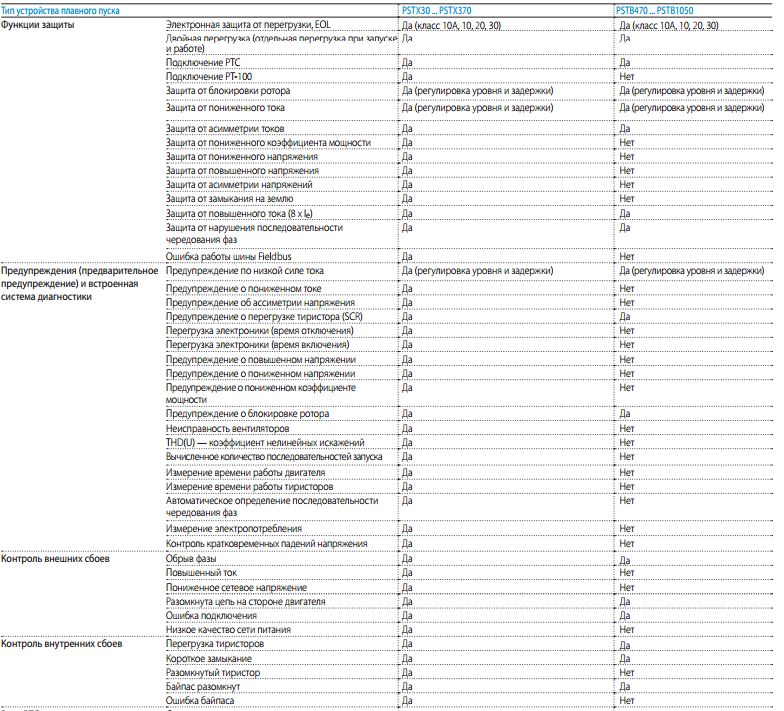Click PSTB 'Нет' in 'Неисправность вентиляторов' row
784x711 pixels.
tap(626, 428)
